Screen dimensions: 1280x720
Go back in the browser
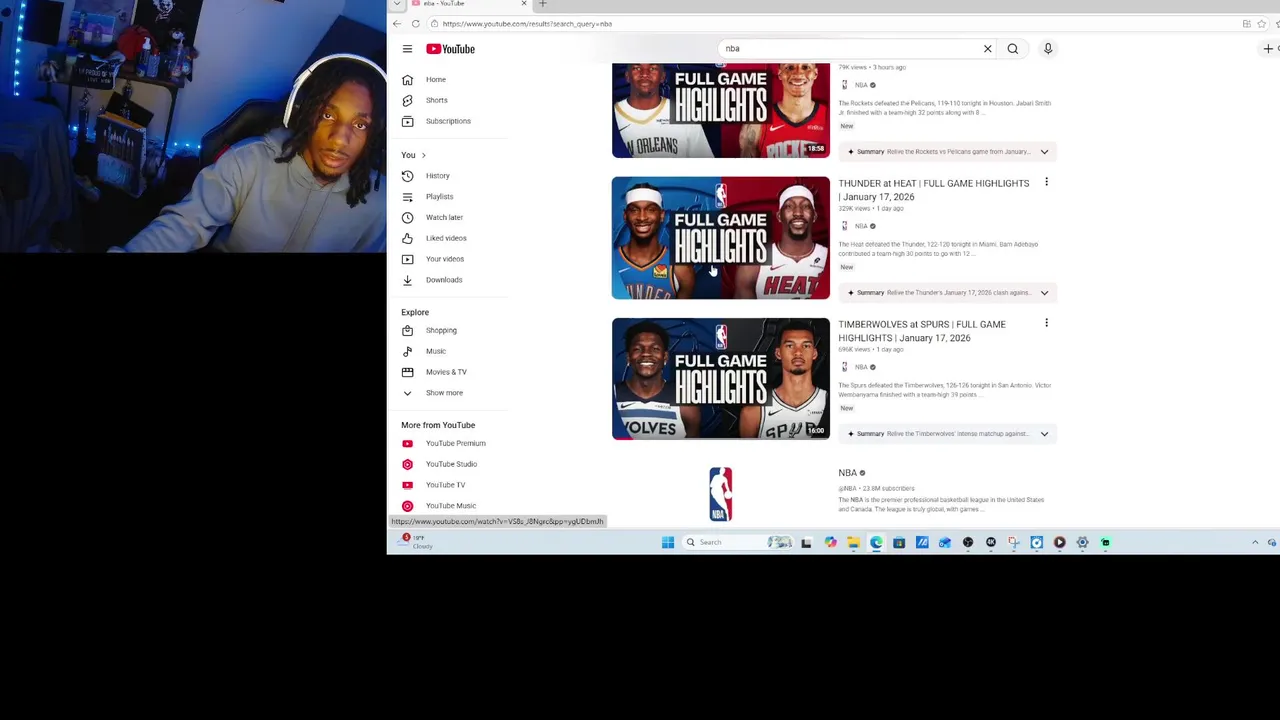(x=397, y=23)
